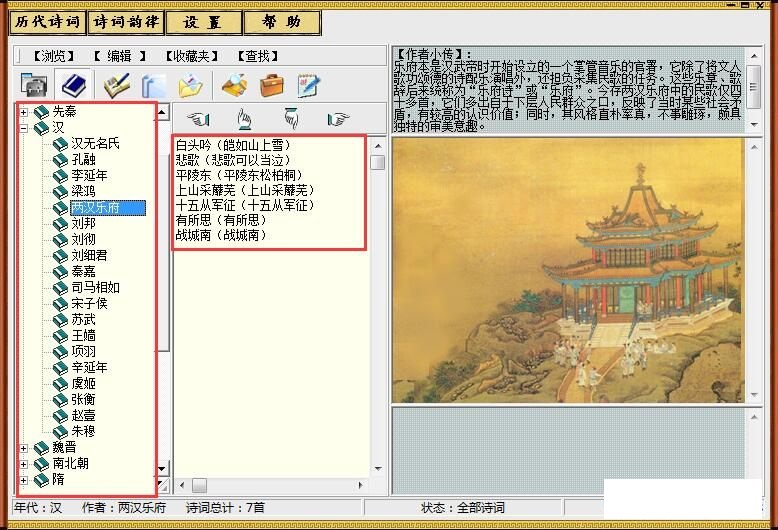The height and width of the screenshot is (530, 778).
Task: Click the magnifier search icon
Action: (x=235, y=85)
